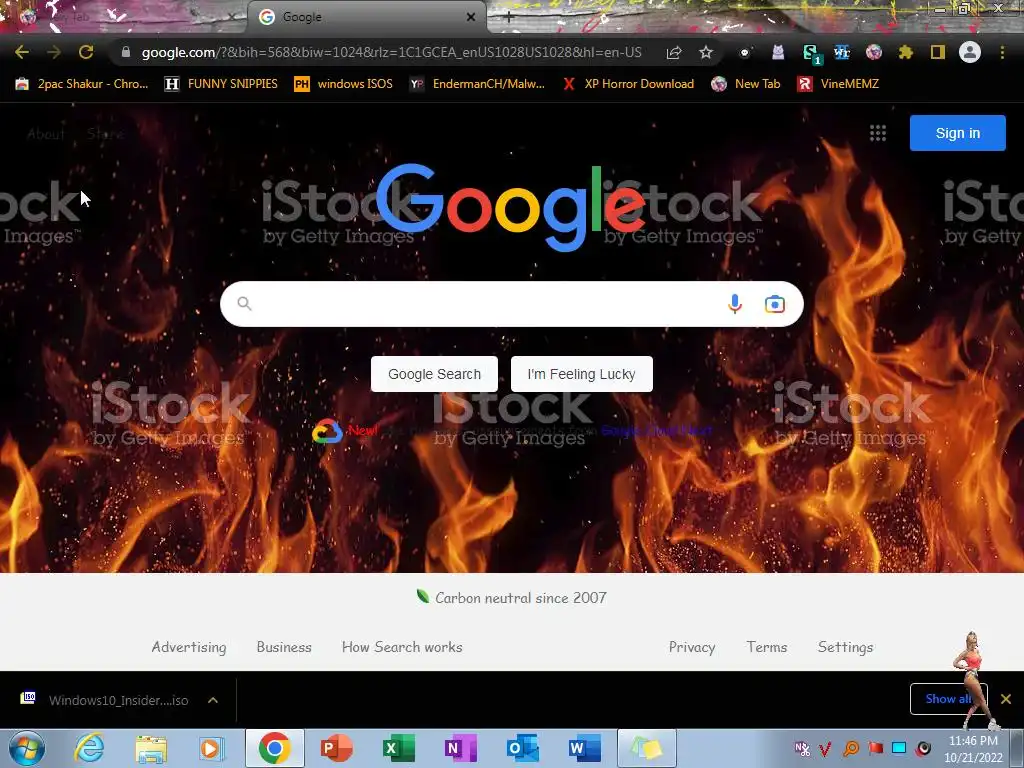Click the Google logo

[x=511, y=208]
